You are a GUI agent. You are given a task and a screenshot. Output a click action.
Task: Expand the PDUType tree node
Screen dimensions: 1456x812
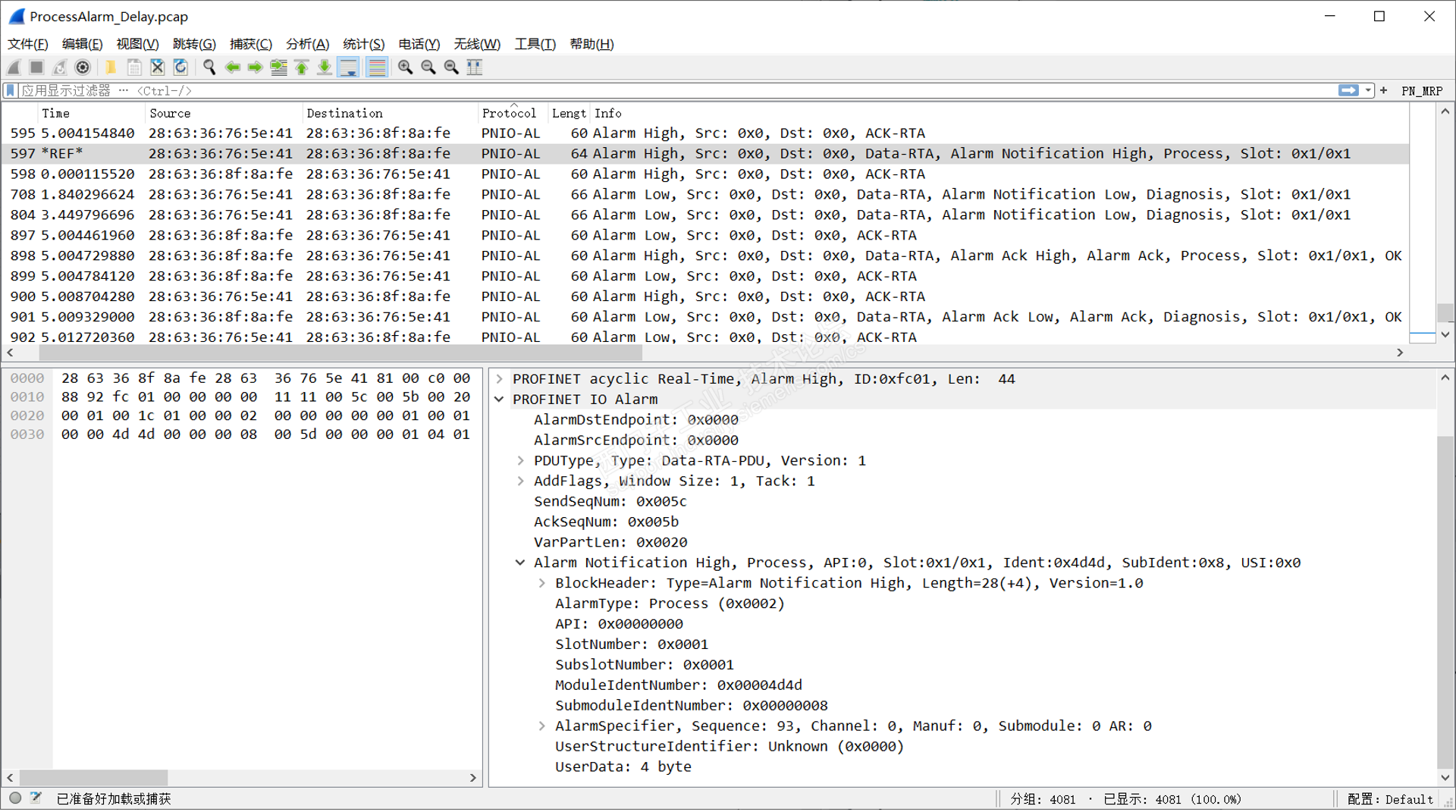[521, 461]
